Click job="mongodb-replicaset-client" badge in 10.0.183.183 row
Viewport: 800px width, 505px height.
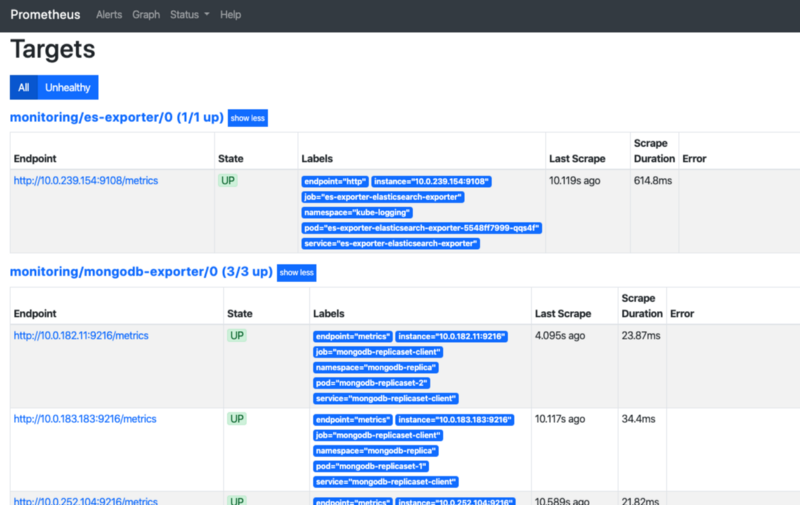tap(378, 435)
